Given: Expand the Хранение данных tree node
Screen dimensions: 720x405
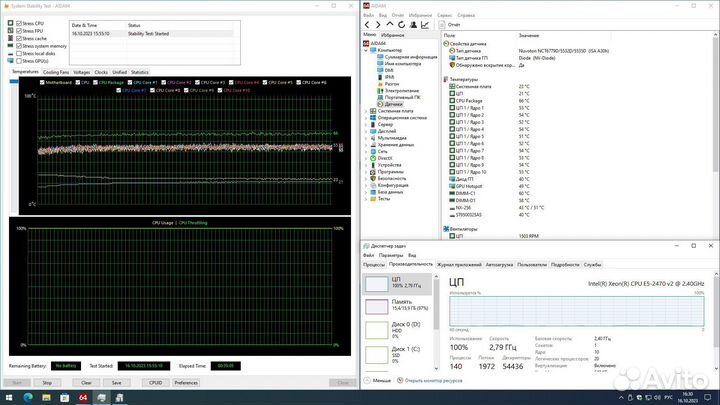Looking at the screenshot, I should (x=366, y=145).
